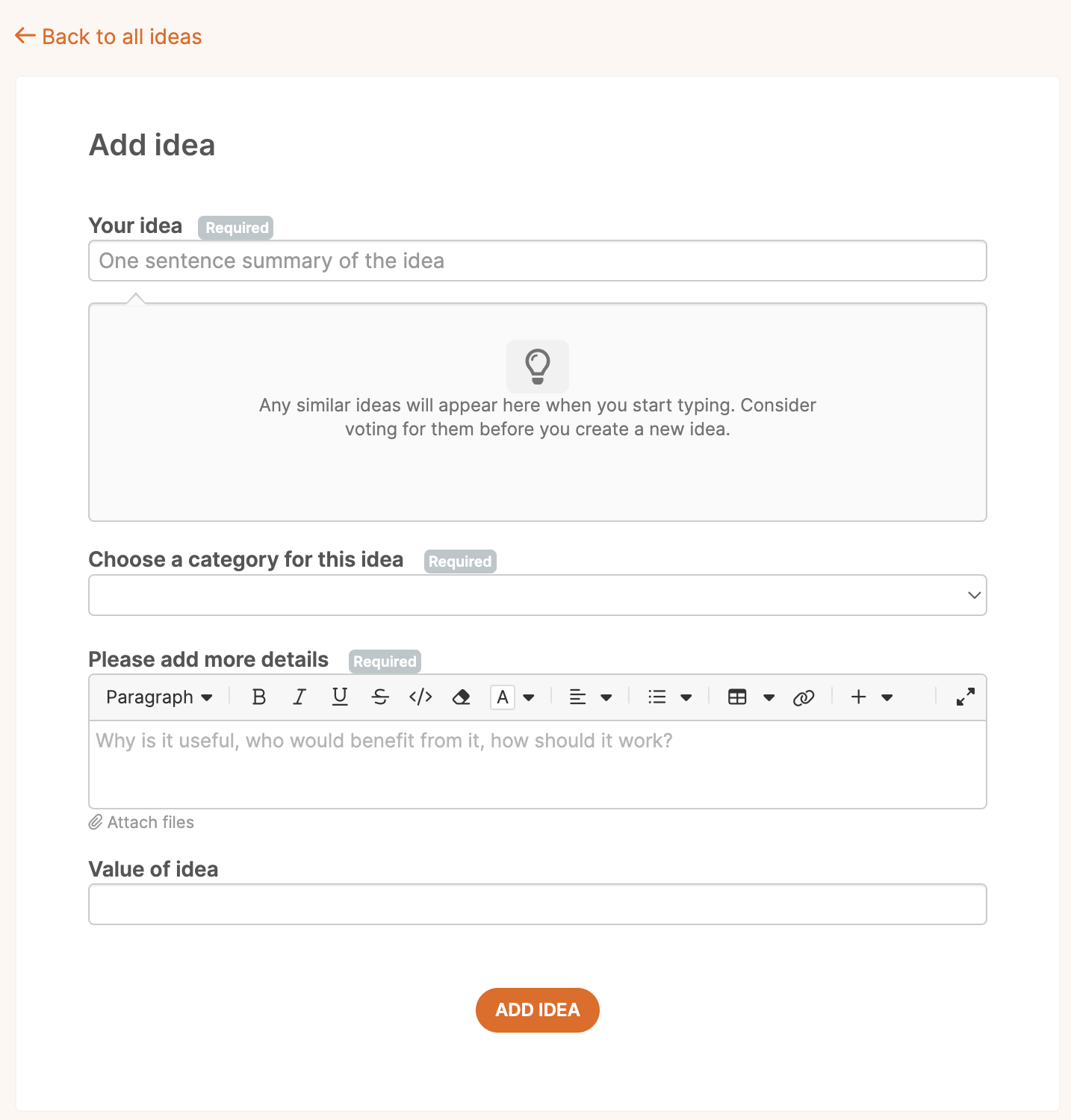This screenshot has width=1071, height=1120.
Task: Clear formatting with eraser icon
Action: coord(462,697)
